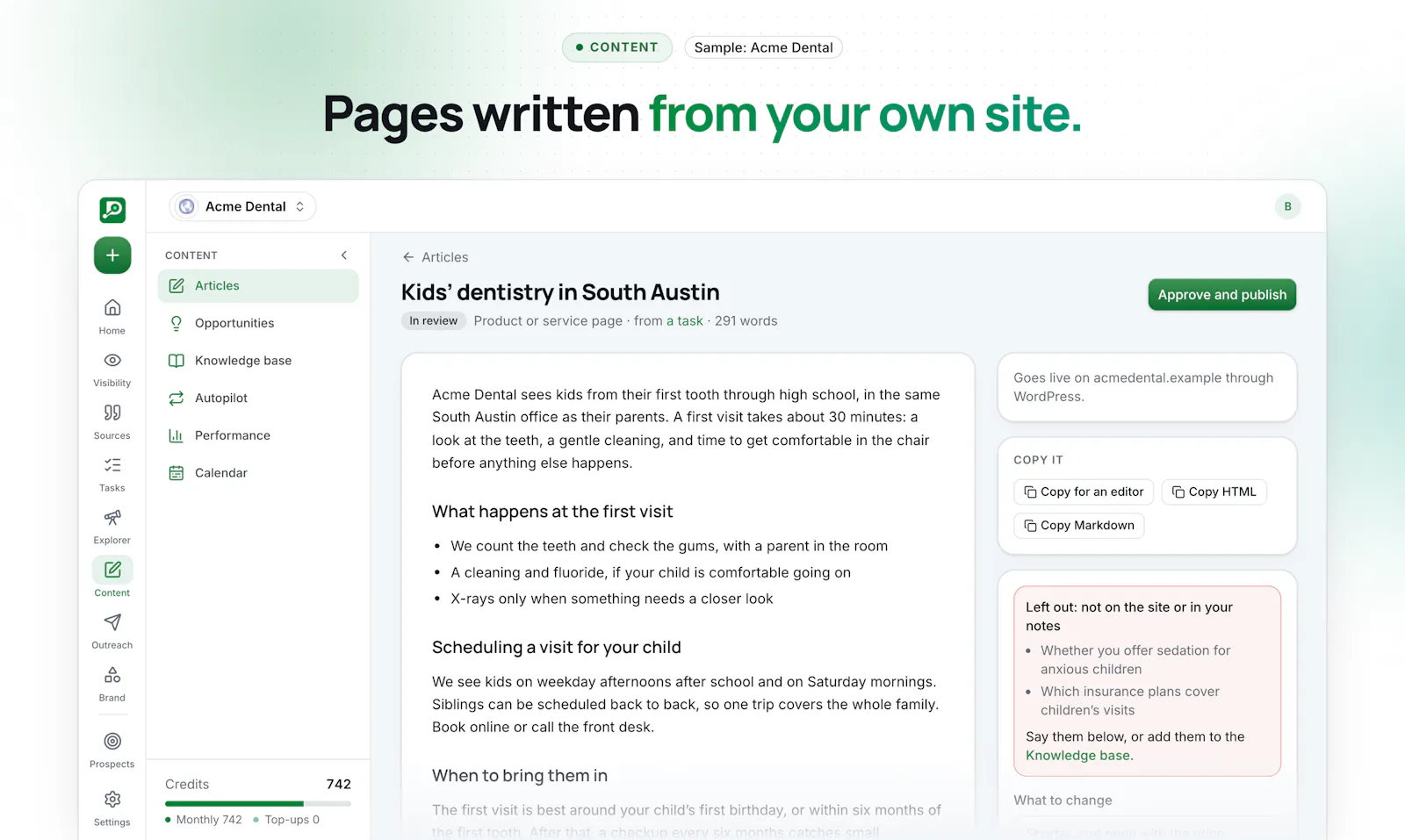Select Articles in the Content menu
The image size is (1405, 840).
[x=258, y=286]
